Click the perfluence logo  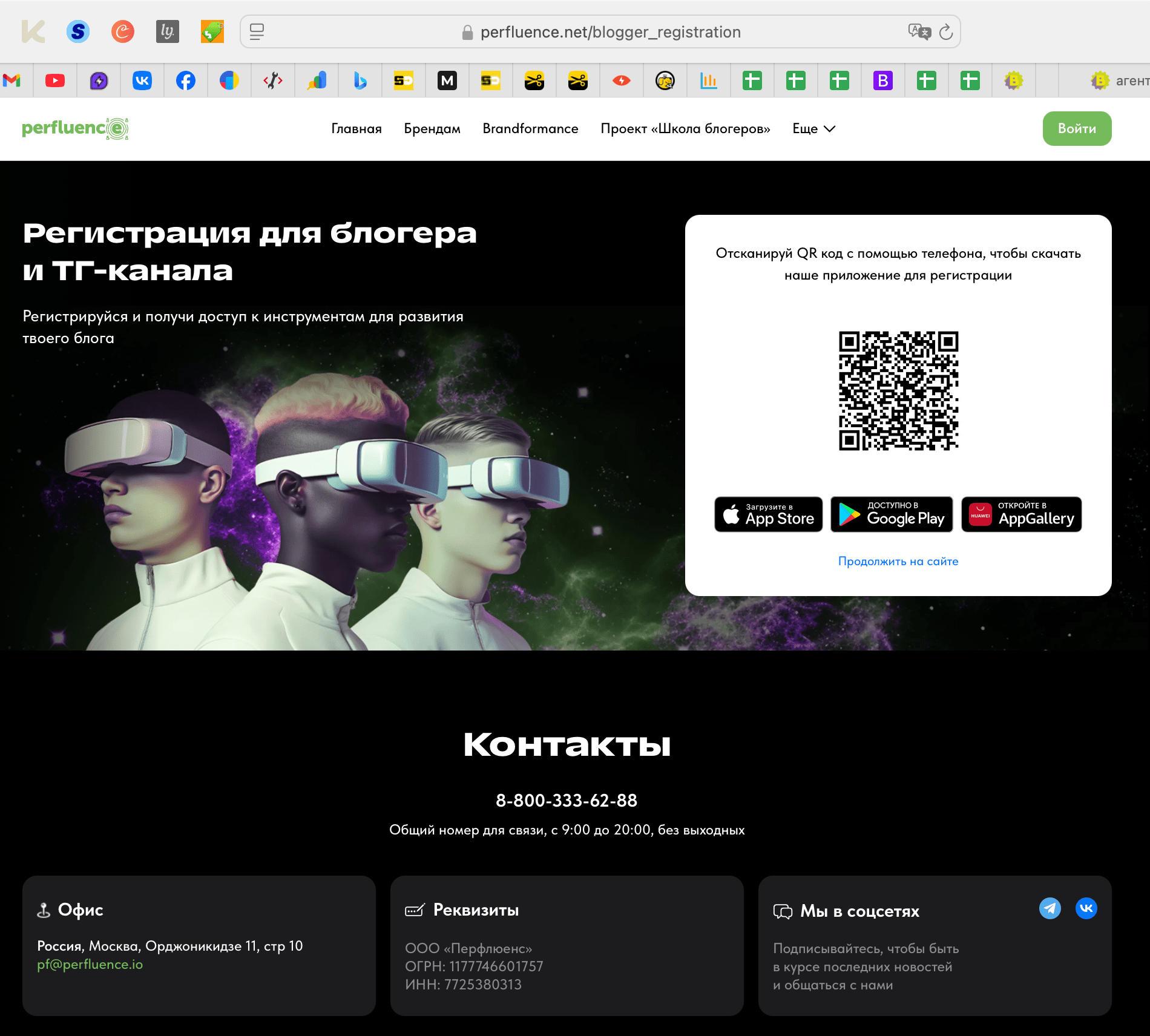(75, 128)
